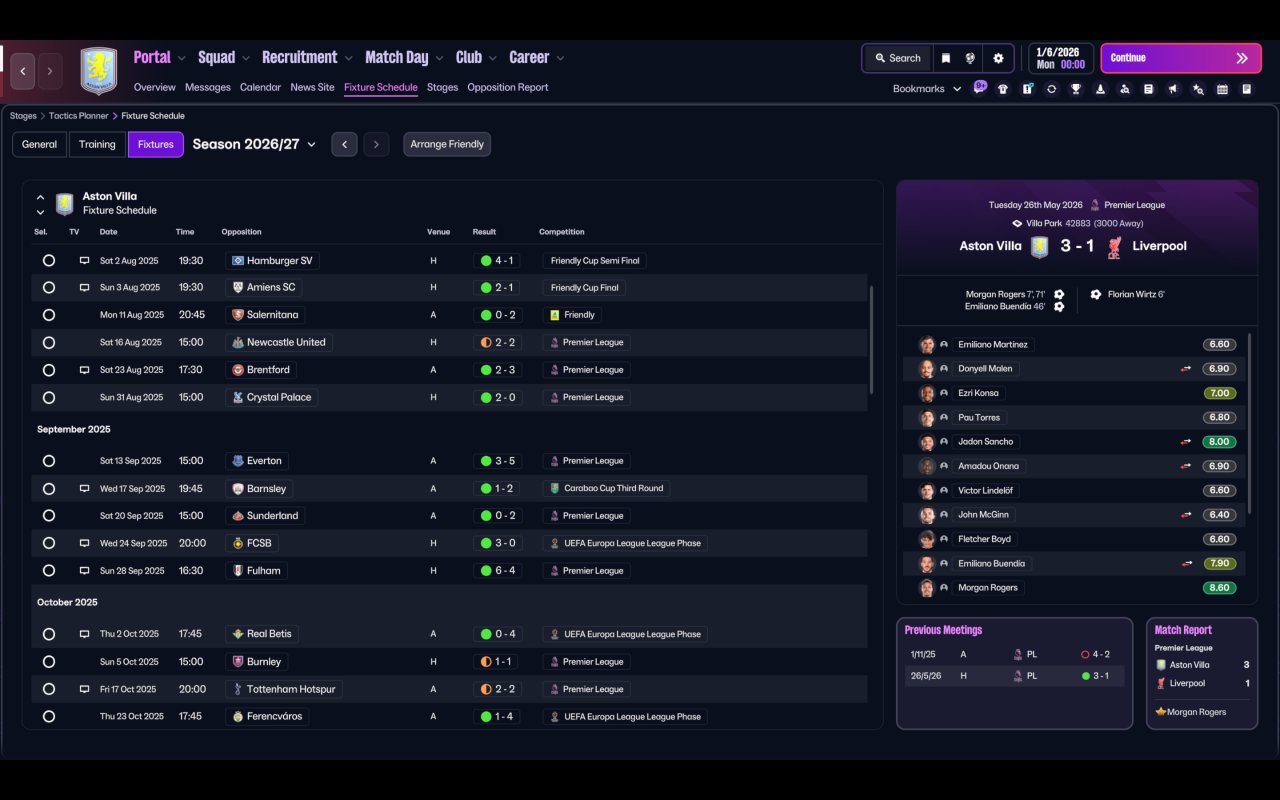This screenshot has height=800, width=1280.
Task: Open the settings gear icon
Action: click(x=997, y=58)
